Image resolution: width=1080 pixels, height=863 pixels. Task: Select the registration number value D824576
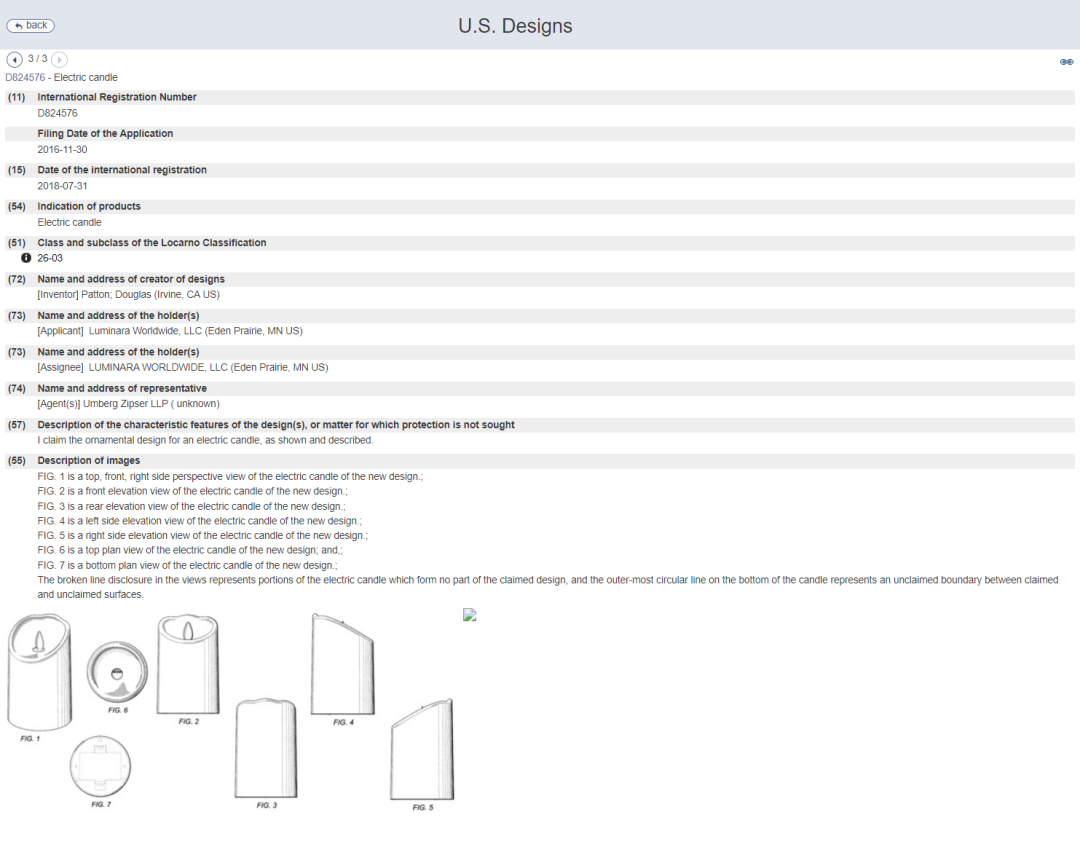[57, 113]
